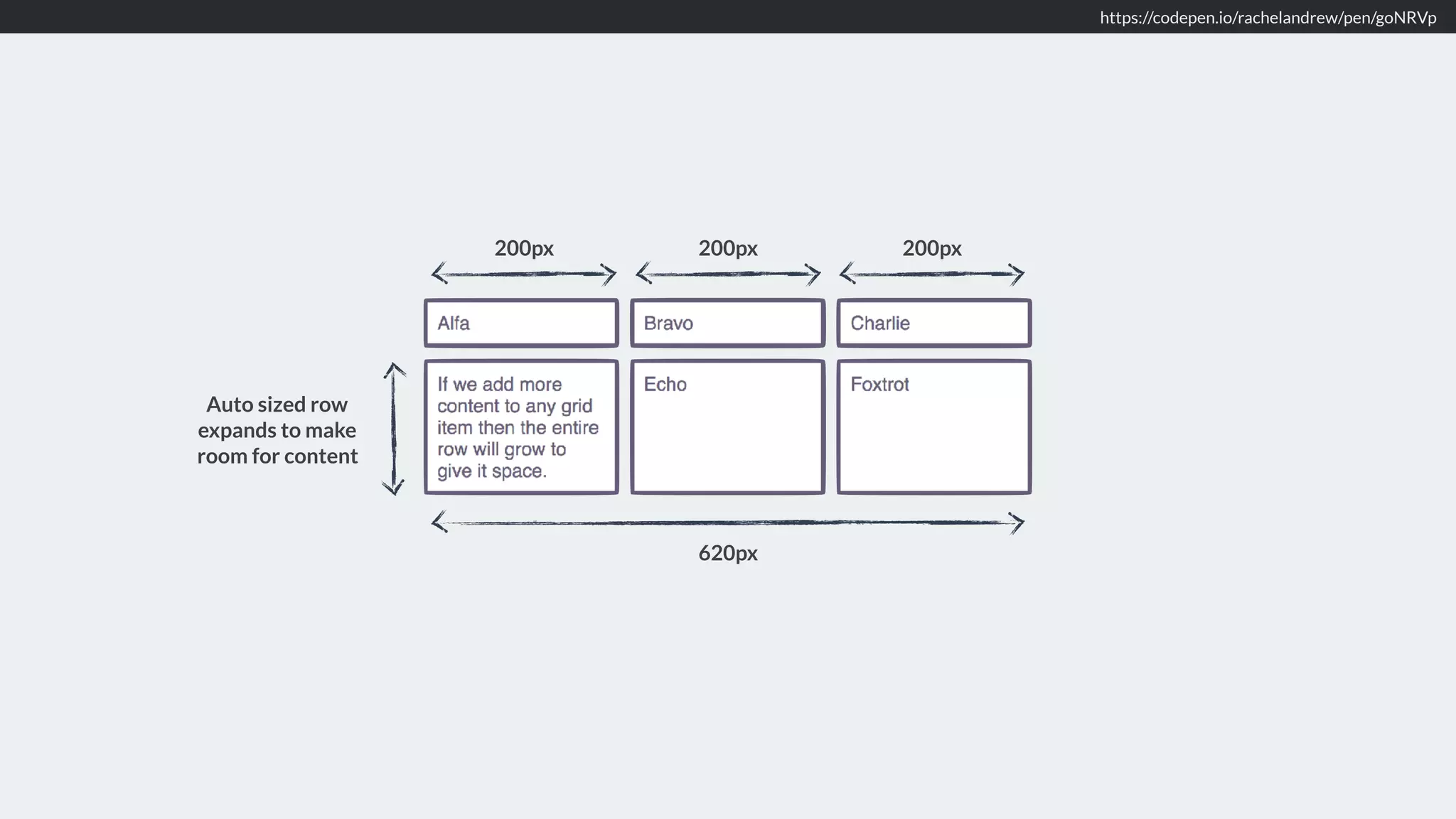Click the Bravo grid box
This screenshot has height=819, width=1456.
pyautogui.click(x=727, y=323)
